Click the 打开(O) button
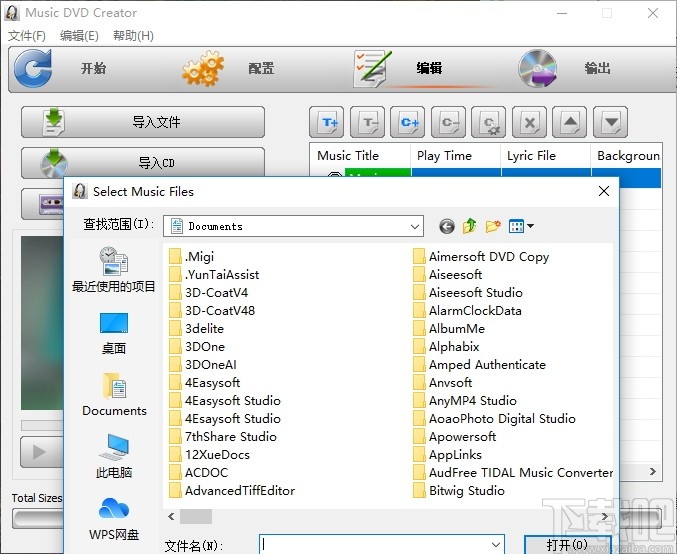The width and height of the screenshot is (677, 554). coord(567,545)
